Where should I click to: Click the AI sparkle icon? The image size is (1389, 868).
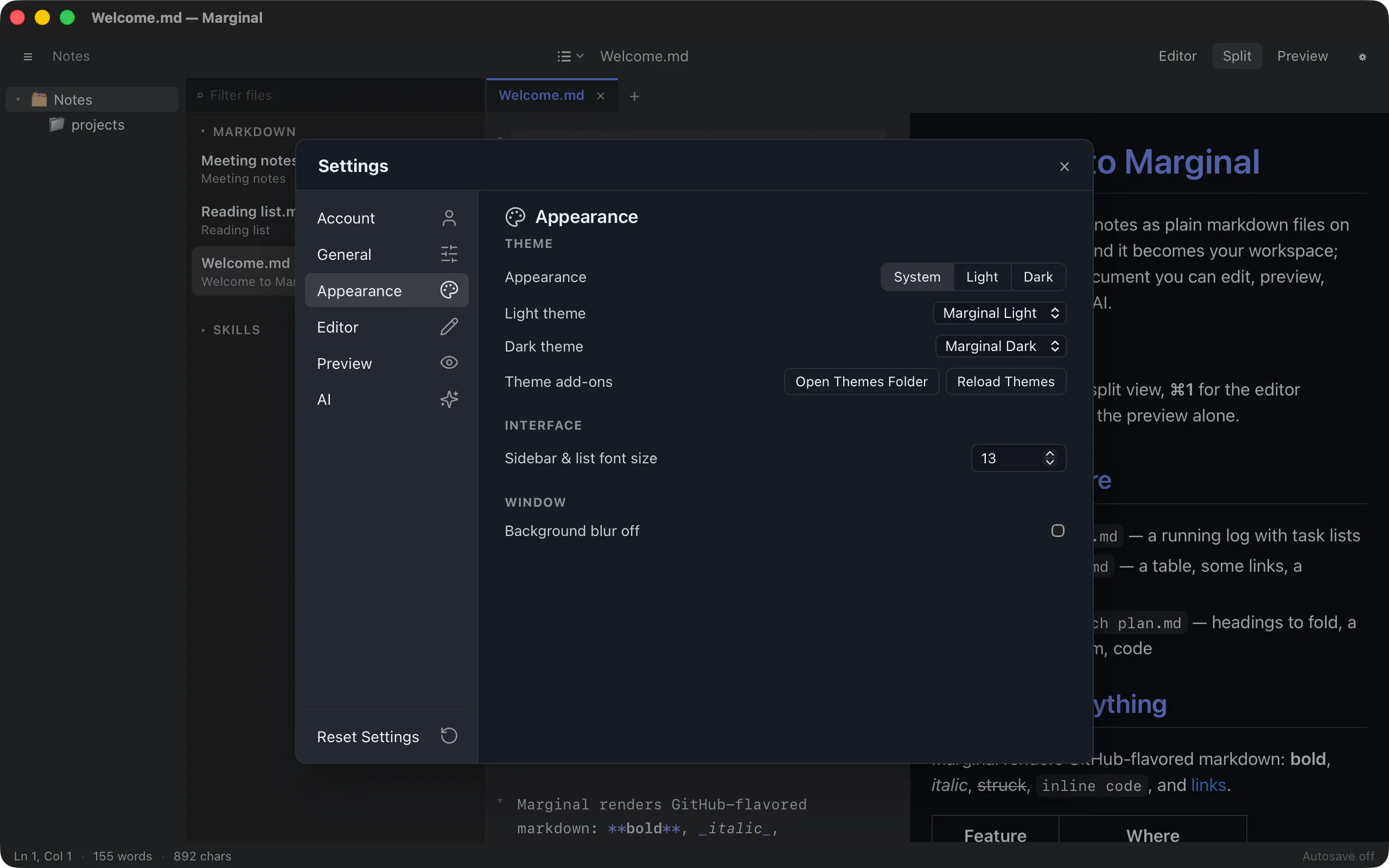coord(449,399)
